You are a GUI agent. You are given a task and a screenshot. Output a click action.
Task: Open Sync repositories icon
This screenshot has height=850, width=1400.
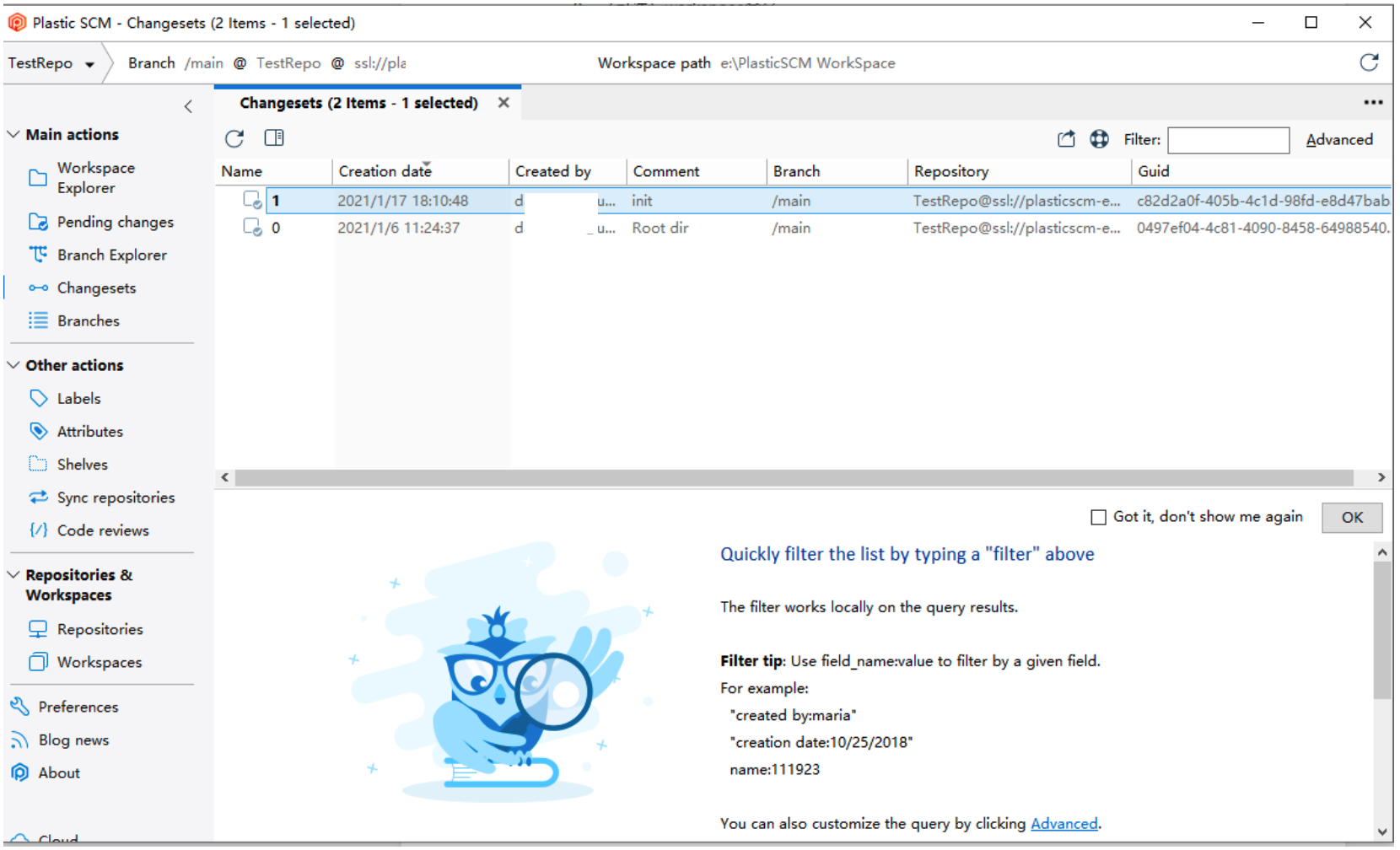(38, 498)
